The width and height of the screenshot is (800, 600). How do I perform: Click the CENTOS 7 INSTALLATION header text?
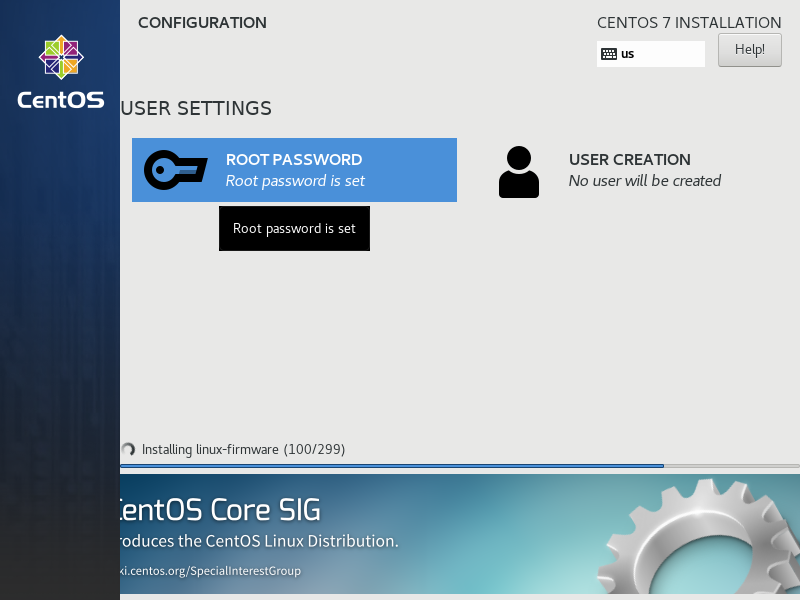688,23
